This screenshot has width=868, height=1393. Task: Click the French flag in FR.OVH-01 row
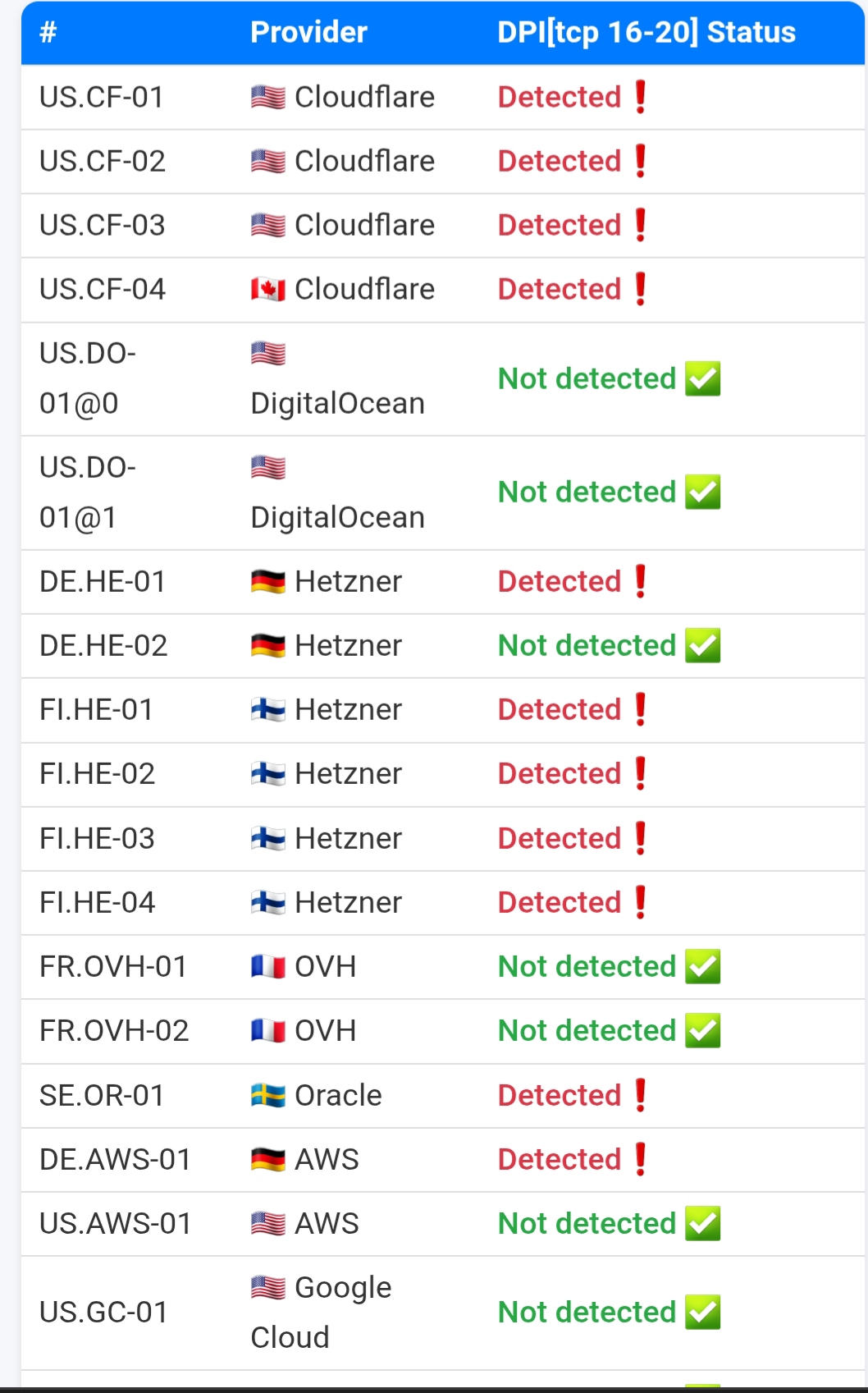coord(268,966)
